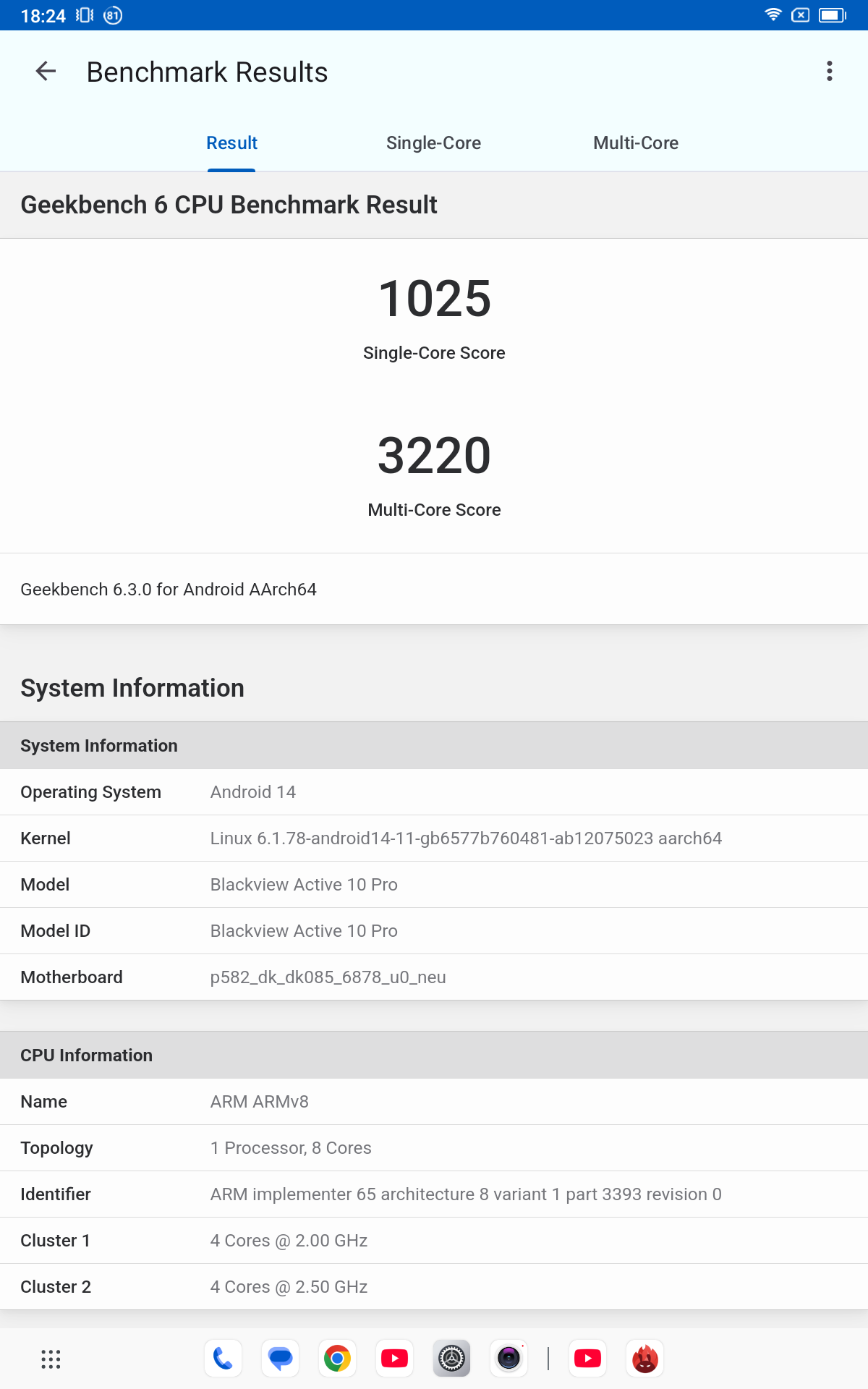Tap the Identifier ARM implementer value
Screen dimensions: 868x1389
coord(466,1194)
